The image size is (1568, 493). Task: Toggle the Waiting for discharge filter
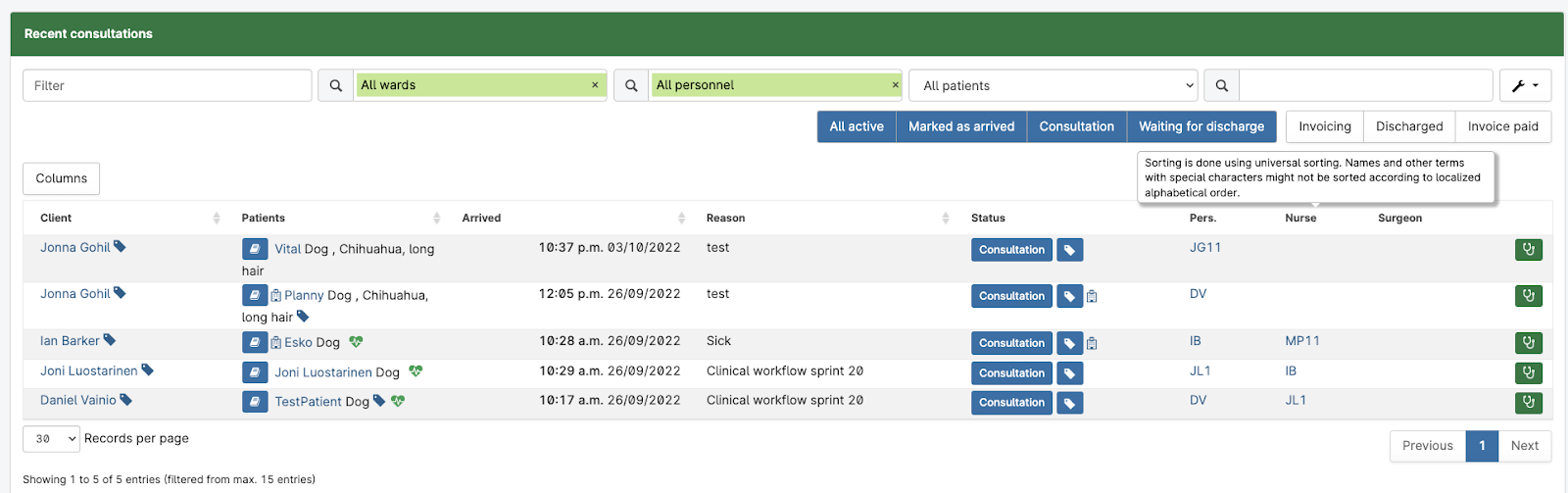1200,126
